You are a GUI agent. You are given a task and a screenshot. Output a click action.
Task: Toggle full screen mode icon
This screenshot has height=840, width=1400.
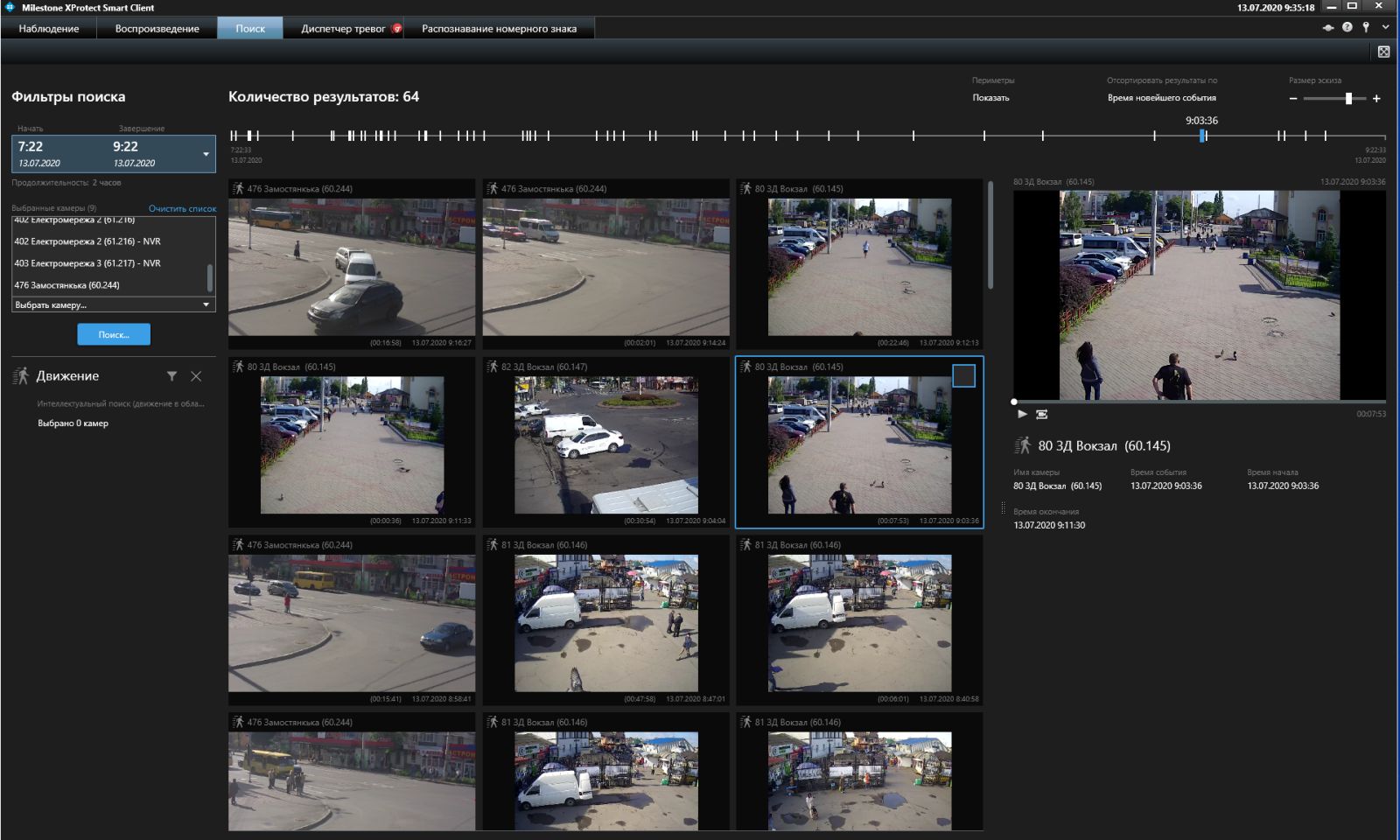pos(1383,52)
